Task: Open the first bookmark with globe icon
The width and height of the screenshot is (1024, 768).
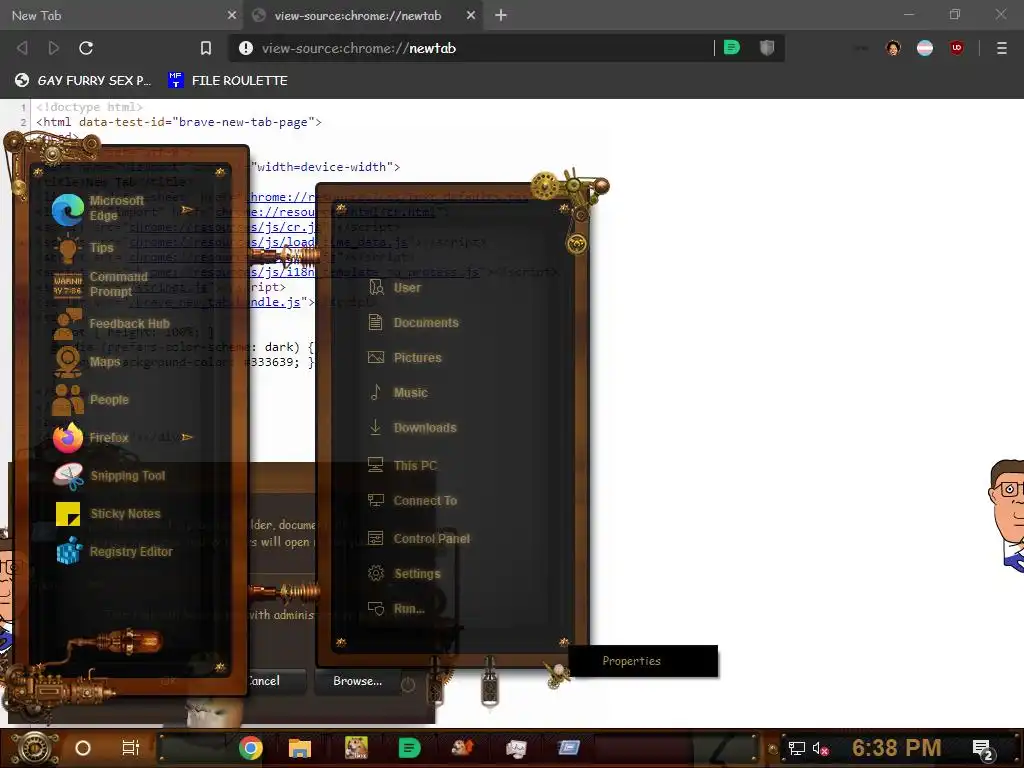Action: click(x=83, y=80)
